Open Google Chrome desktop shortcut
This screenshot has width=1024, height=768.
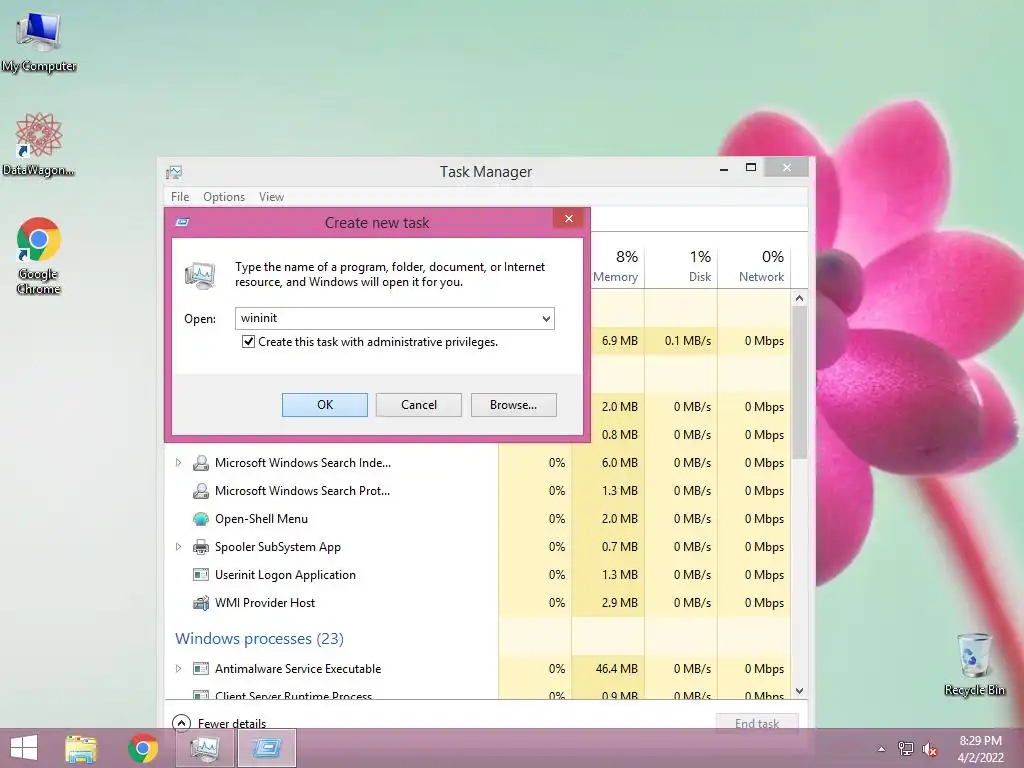coord(39,255)
